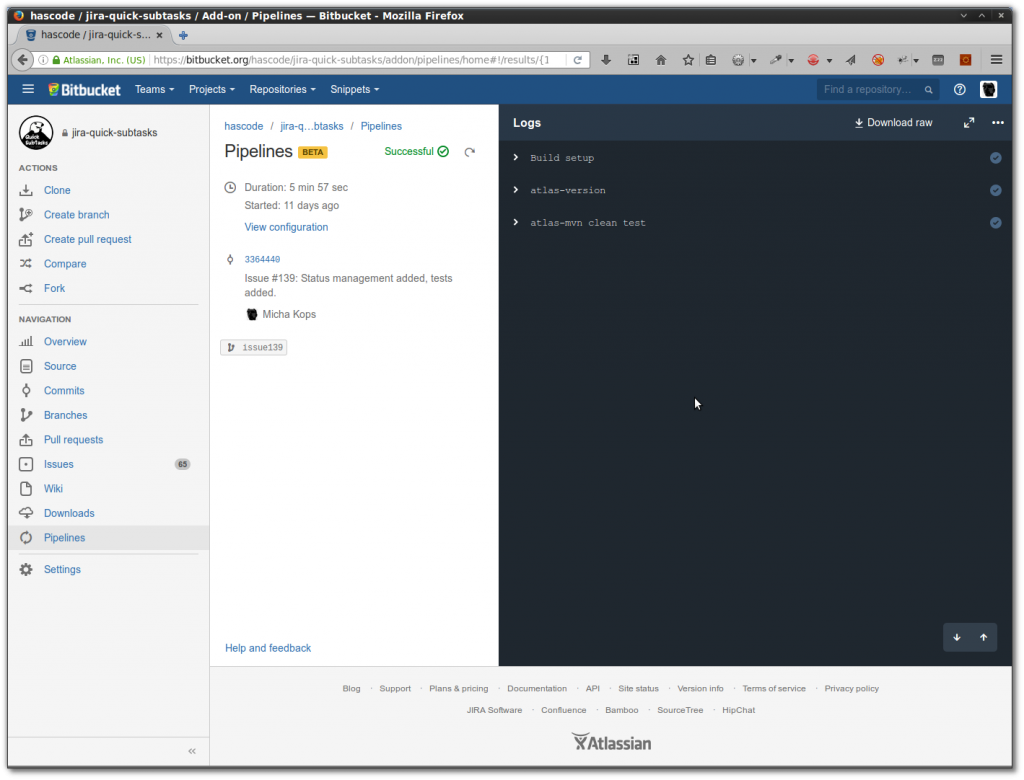
Task: Clone the jira-quick-subtasks repository
Action: [x=56, y=190]
